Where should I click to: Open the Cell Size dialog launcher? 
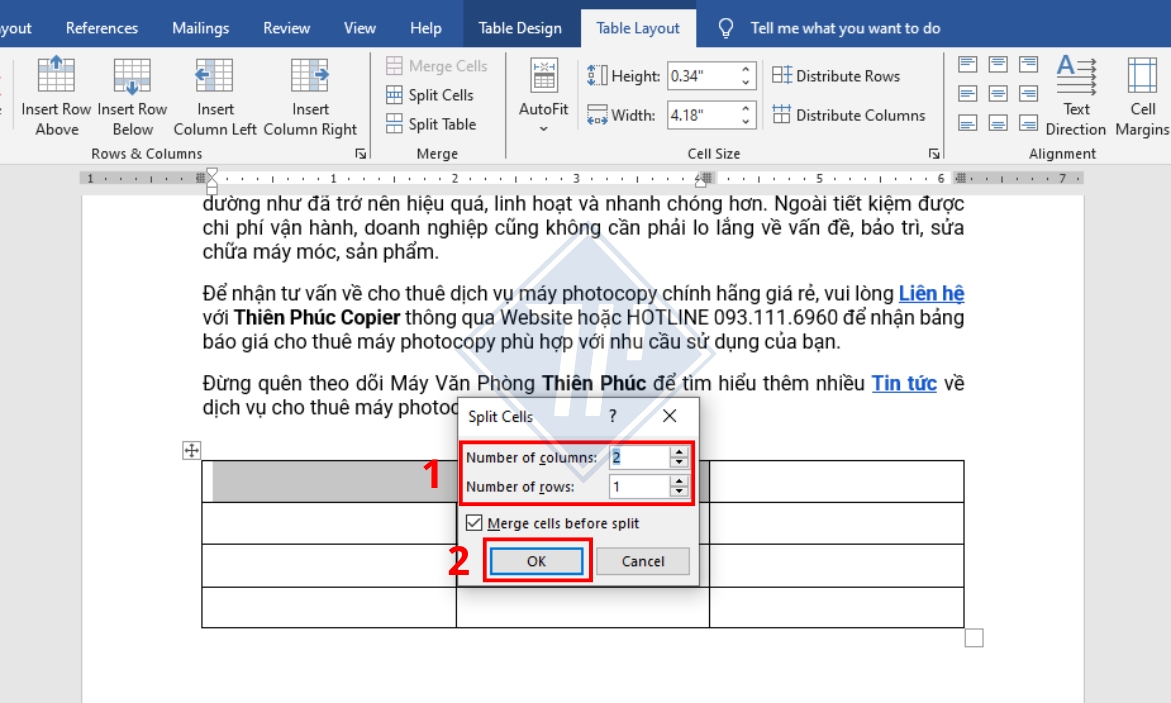click(x=933, y=152)
